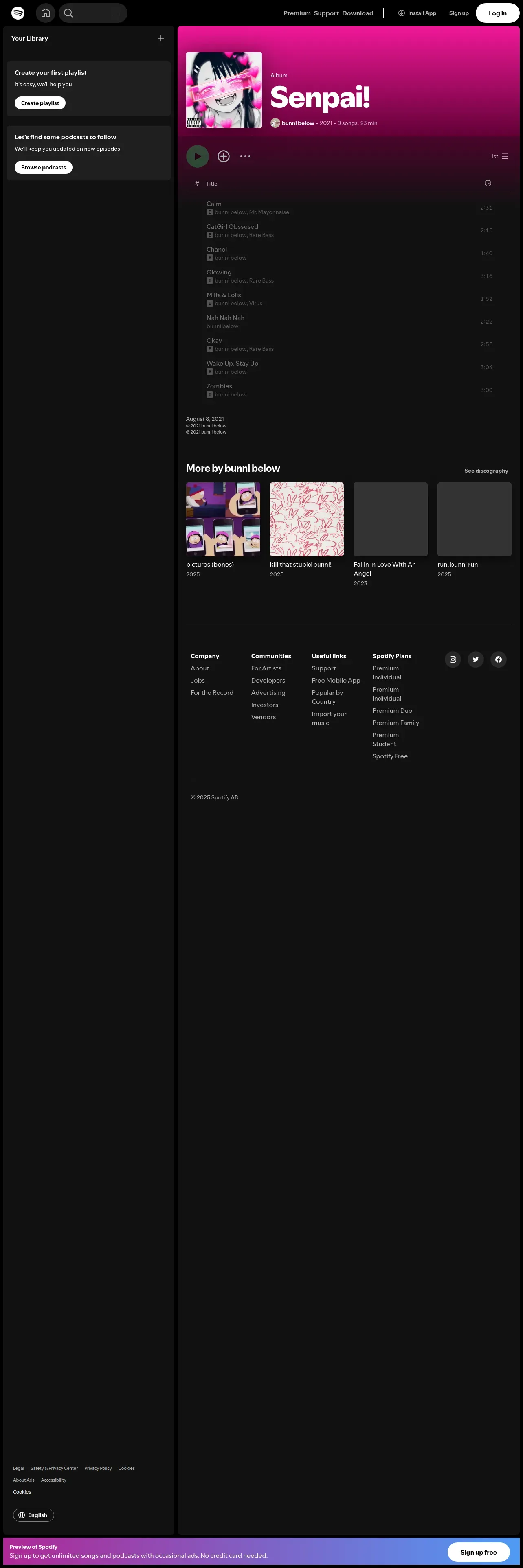Click bunni below artist avatar

click(x=275, y=123)
